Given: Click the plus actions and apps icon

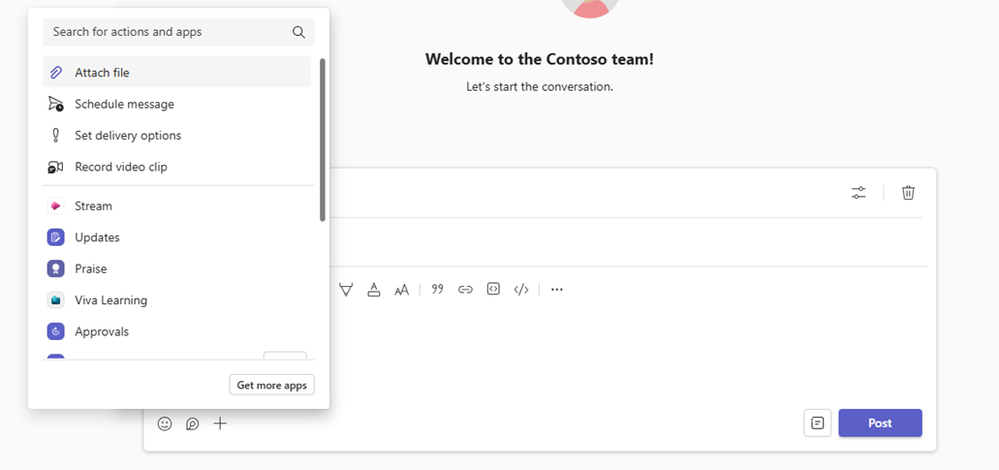Looking at the screenshot, I should point(220,424).
